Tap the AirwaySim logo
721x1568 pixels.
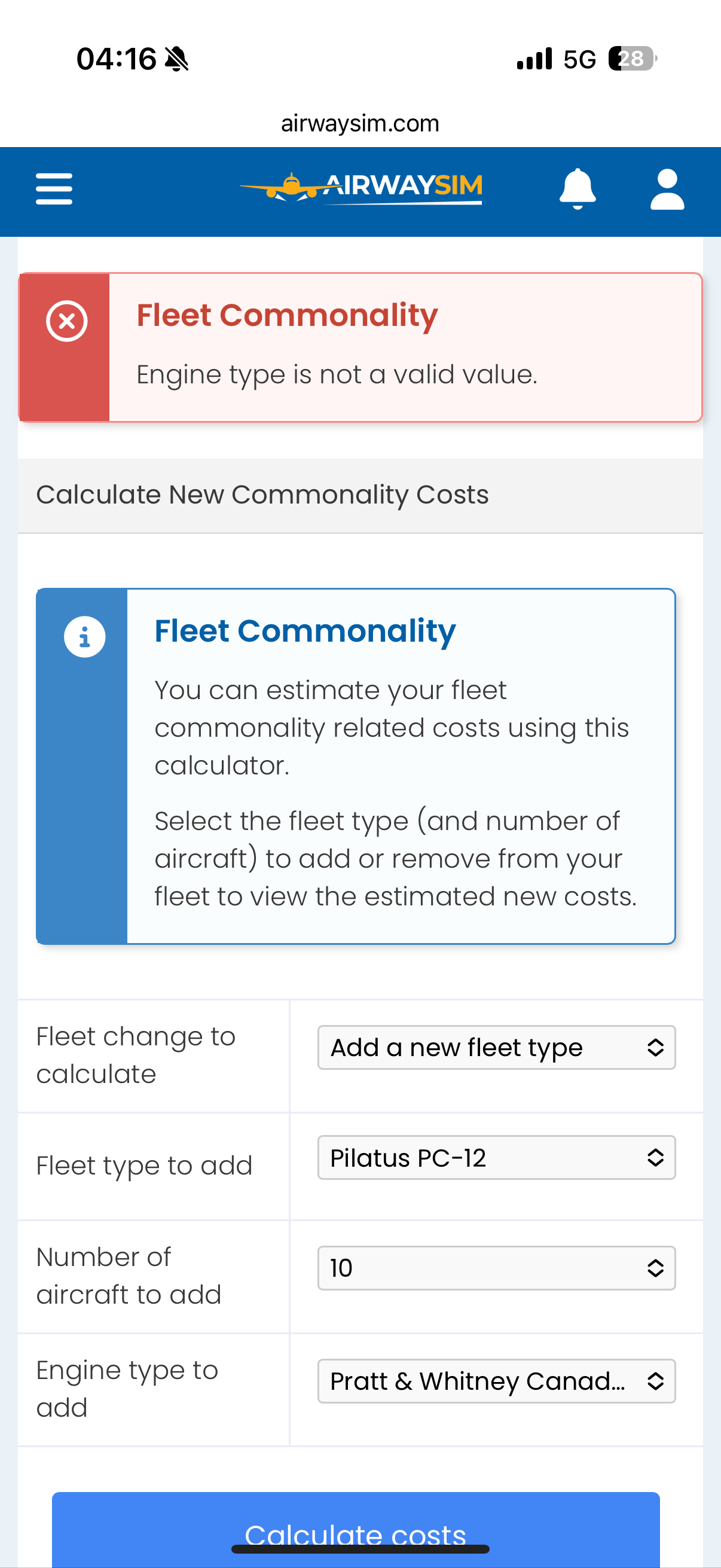tap(362, 188)
